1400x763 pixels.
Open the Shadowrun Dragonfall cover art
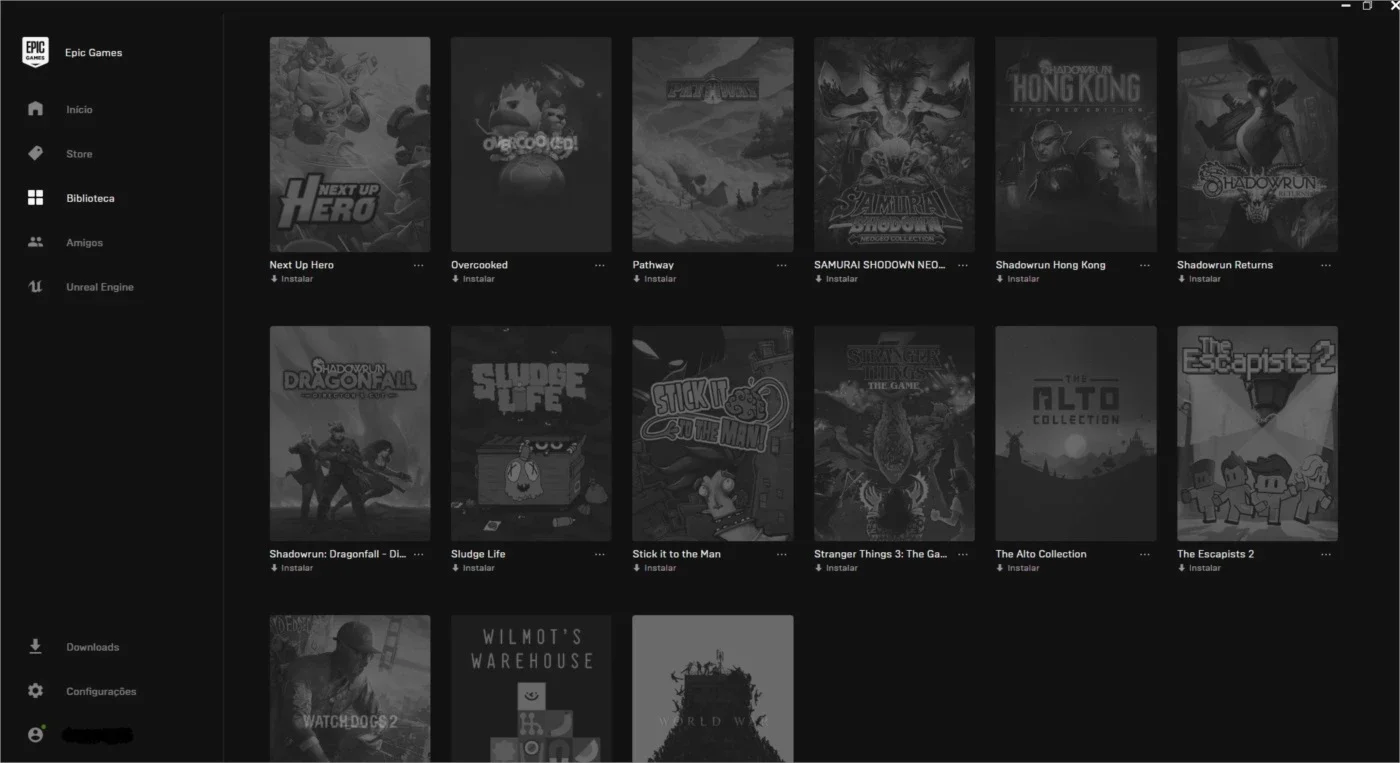(350, 433)
